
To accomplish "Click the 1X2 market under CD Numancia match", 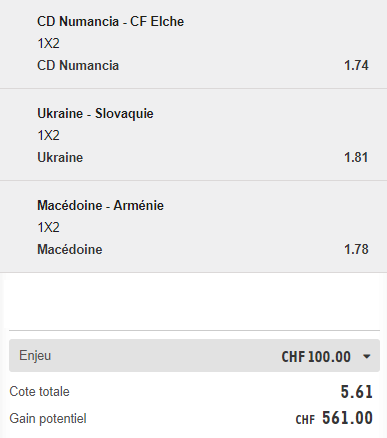I will (x=48, y=43).
